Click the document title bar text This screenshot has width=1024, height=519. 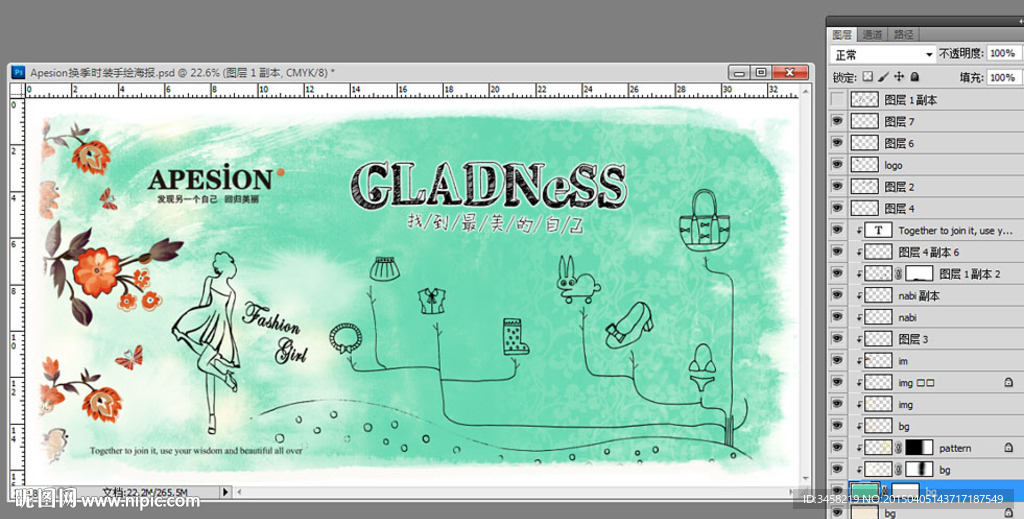pos(182,72)
